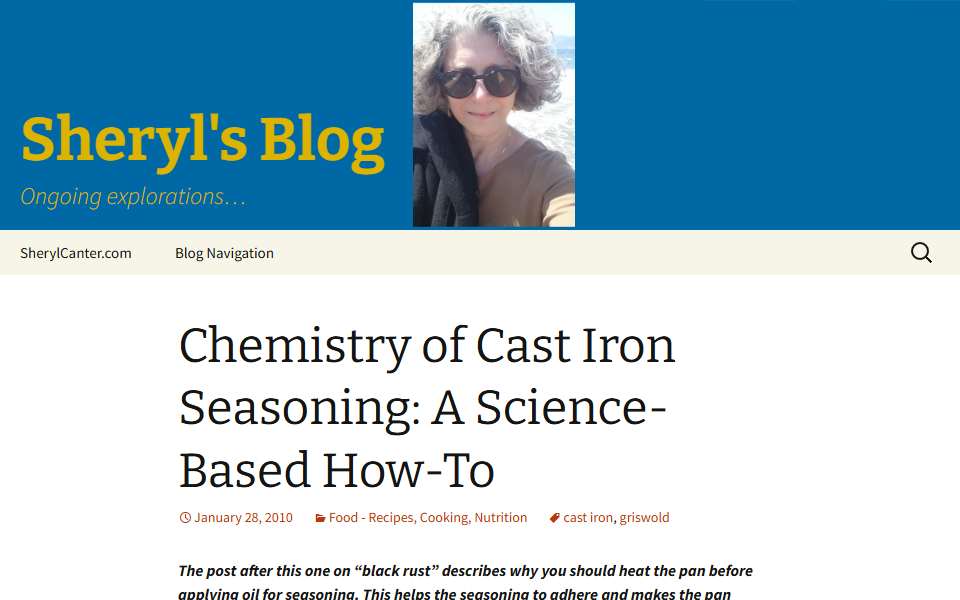960x600 pixels.
Task: Click the clock icon beside the post date
Action: point(185,518)
